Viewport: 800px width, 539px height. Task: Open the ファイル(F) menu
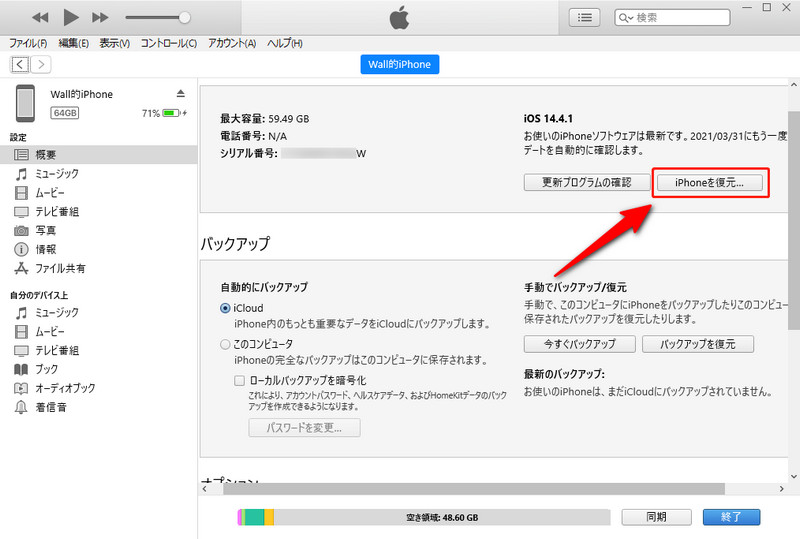28,43
